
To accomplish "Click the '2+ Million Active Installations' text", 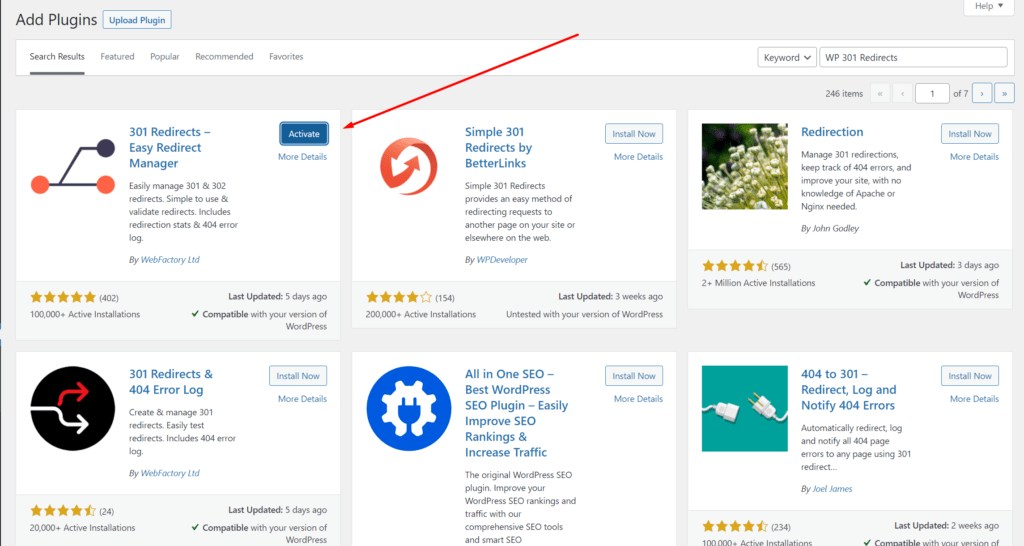I will pyautogui.click(x=758, y=283).
